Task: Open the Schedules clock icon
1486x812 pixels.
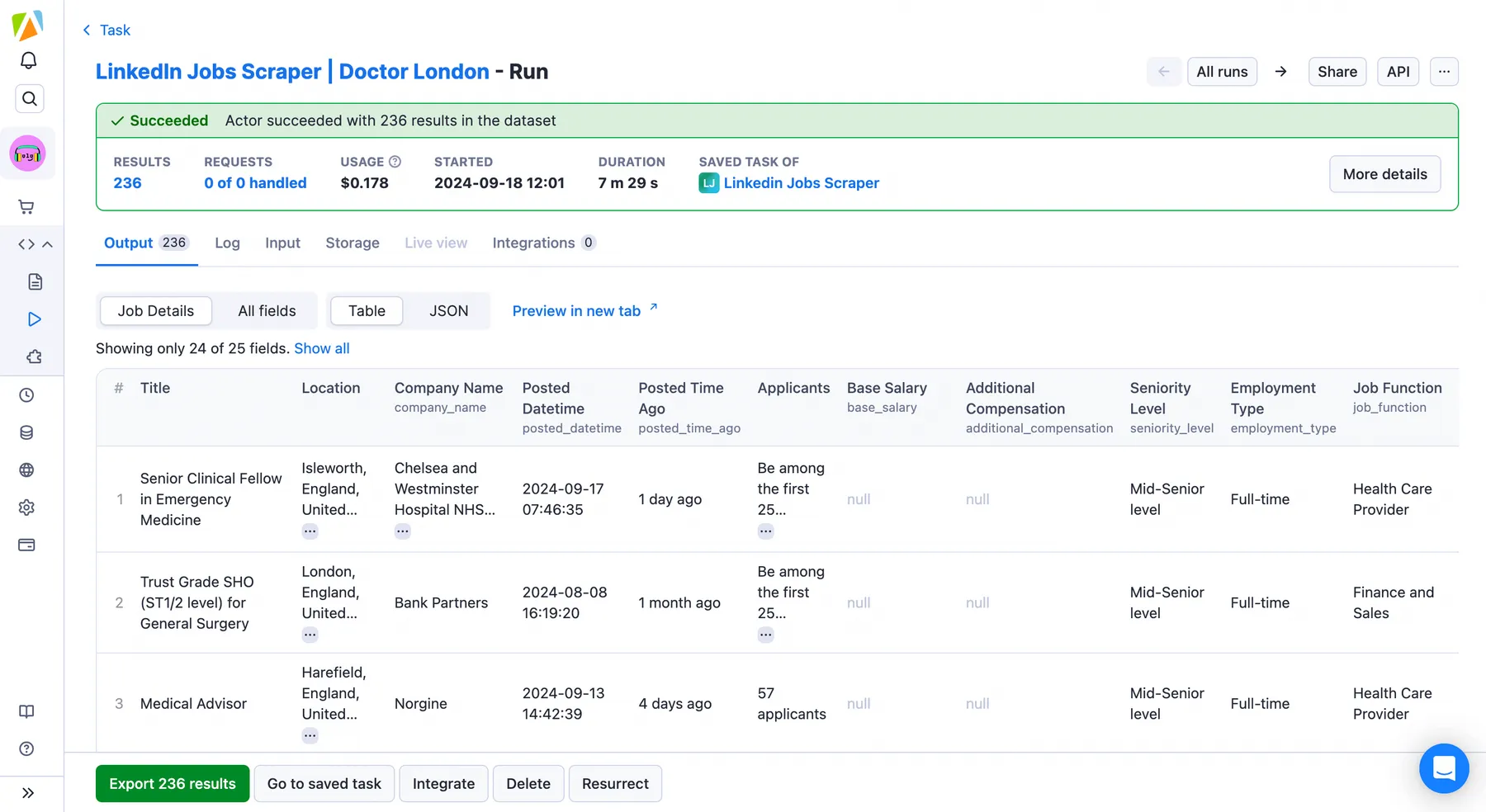Action: [x=26, y=395]
